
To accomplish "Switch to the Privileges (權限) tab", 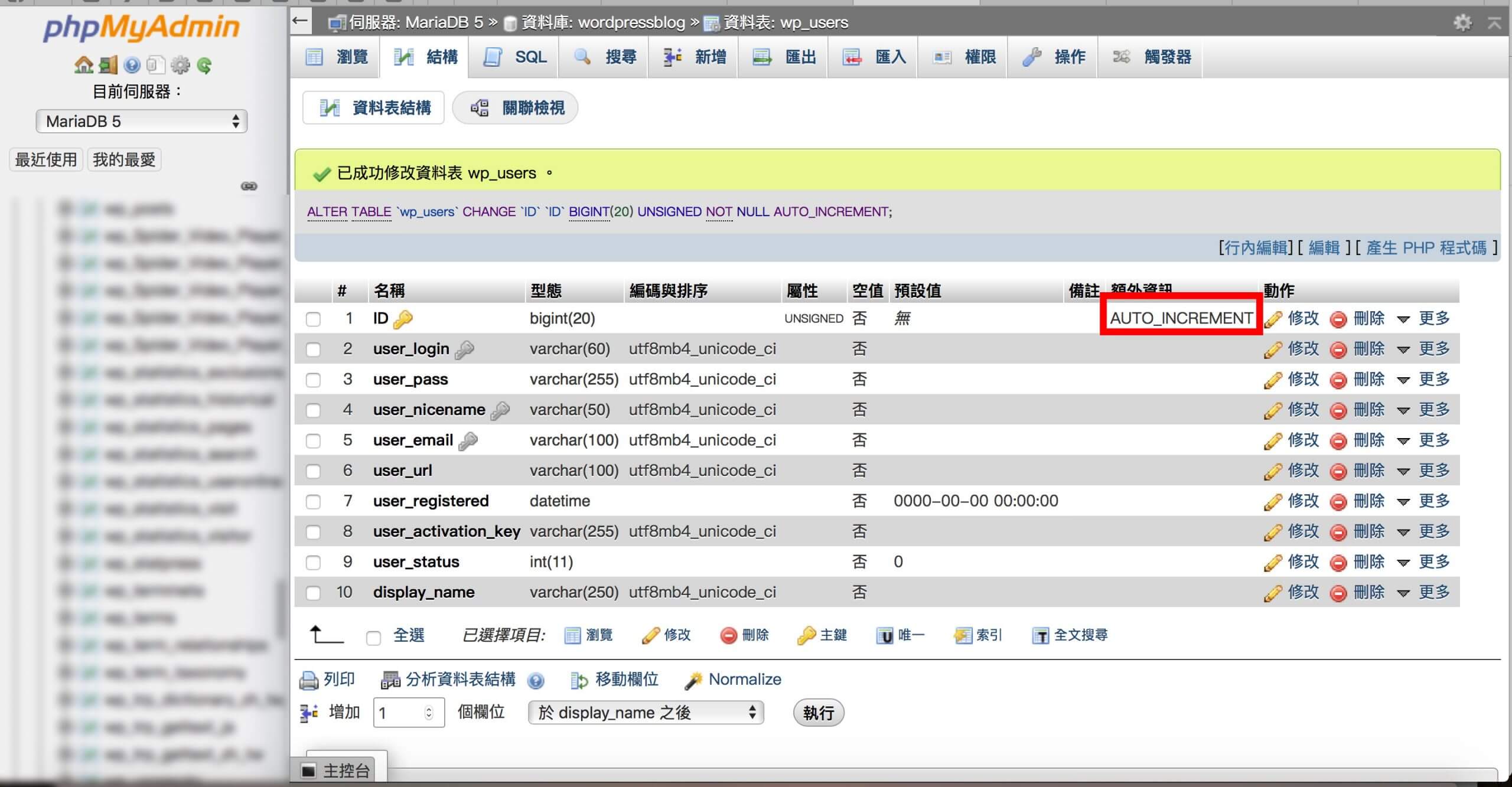I will click(964, 57).
